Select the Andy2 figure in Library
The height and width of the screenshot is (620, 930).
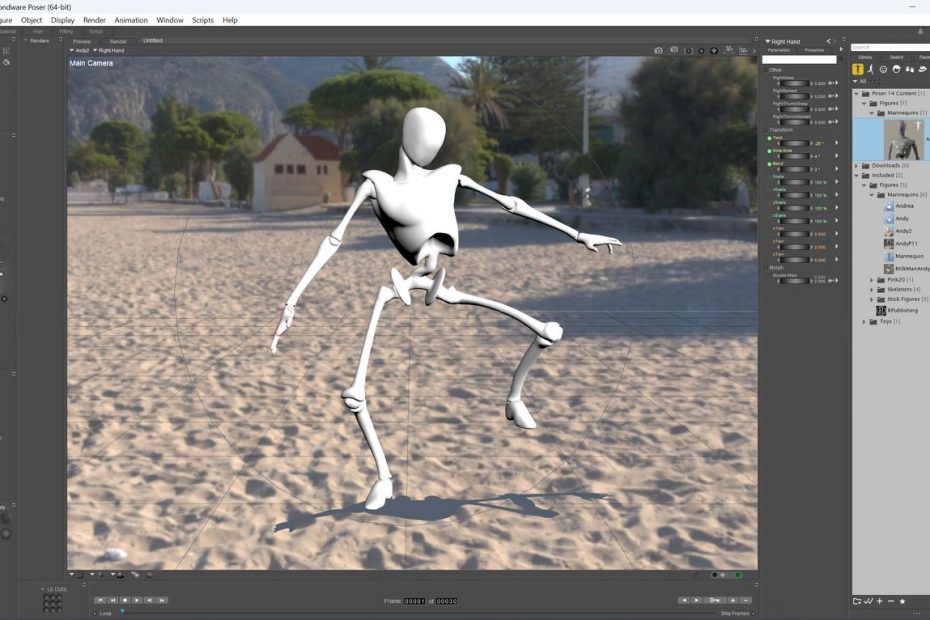tap(903, 230)
